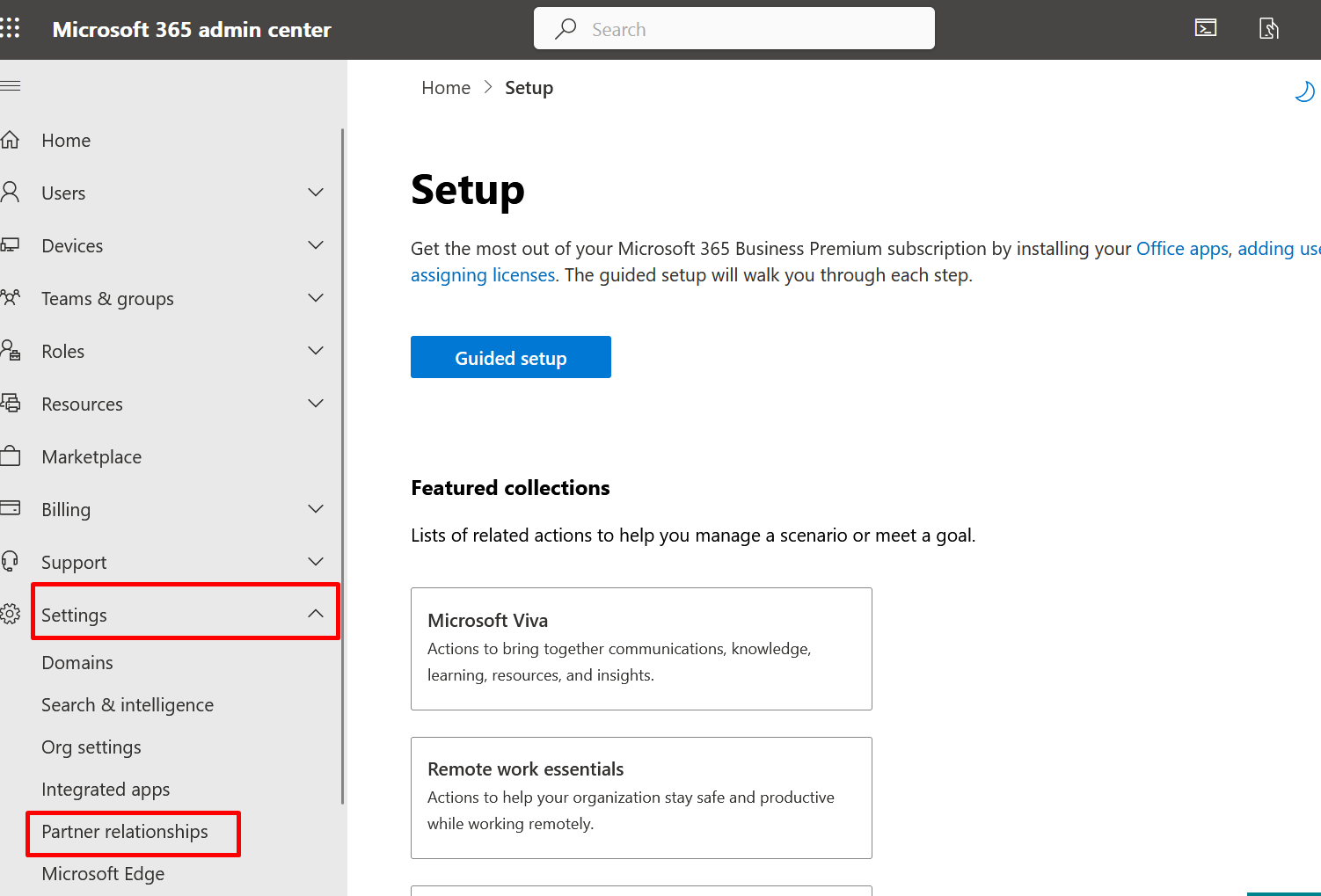Viewport: 1321px width, 896px height.
Task: Expand the Roles section chevron
Action: (x=316, y=350)
